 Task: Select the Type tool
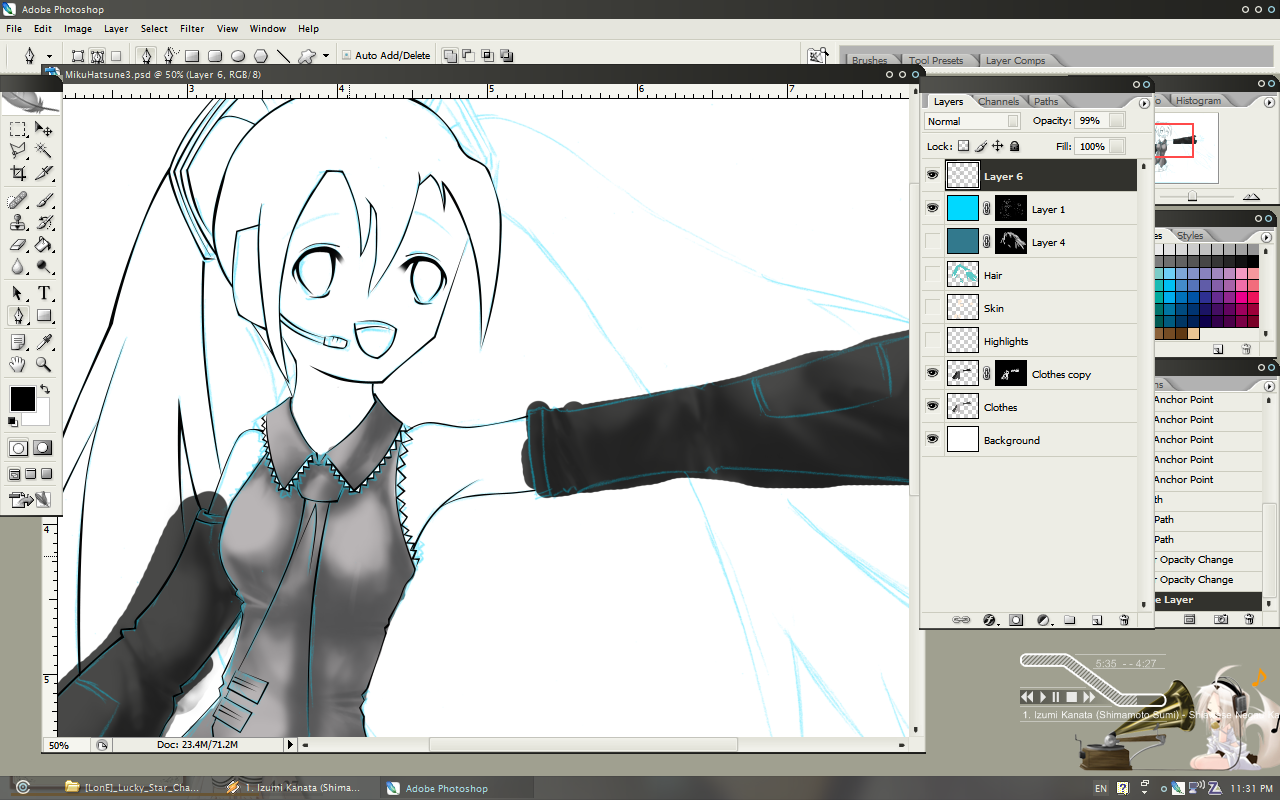[44, 293]
